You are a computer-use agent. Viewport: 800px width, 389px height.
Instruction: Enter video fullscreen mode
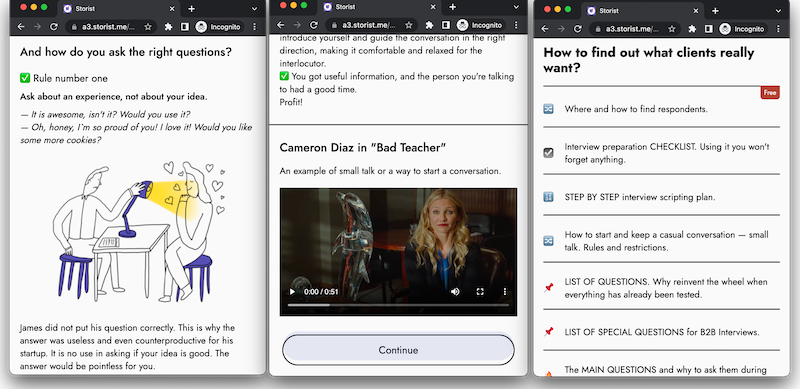click(x=480, y=292)
